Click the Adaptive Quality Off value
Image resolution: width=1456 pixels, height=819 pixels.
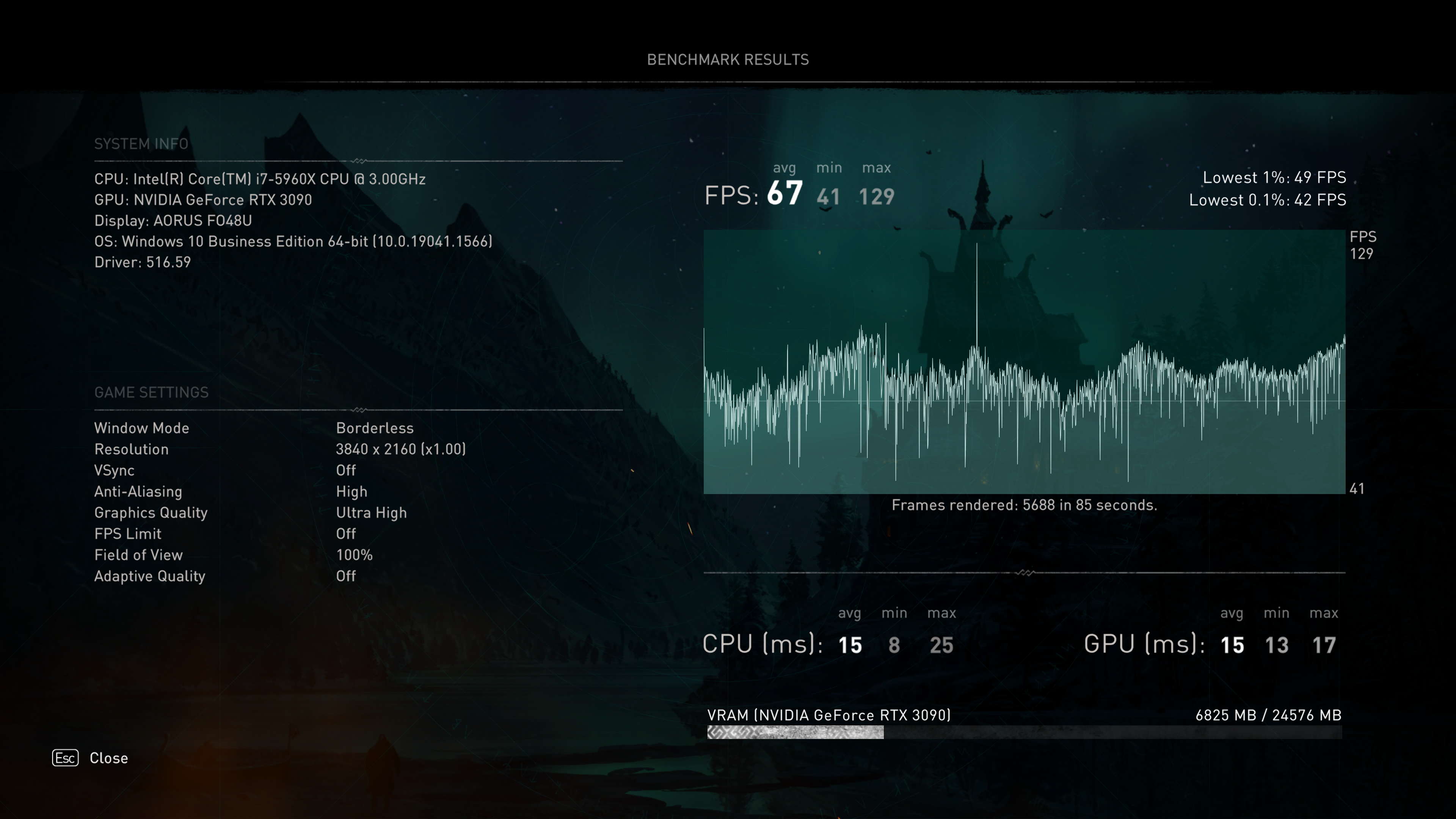click(346, 576)
